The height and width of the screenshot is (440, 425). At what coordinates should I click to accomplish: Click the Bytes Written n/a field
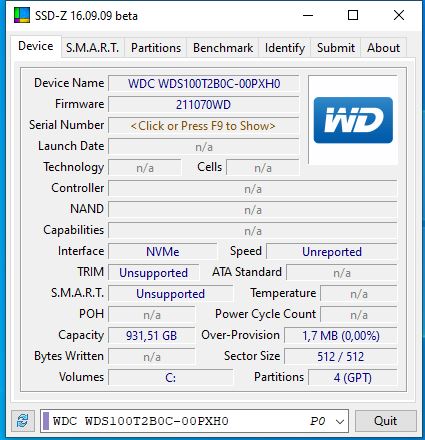(x=152, y=357)
